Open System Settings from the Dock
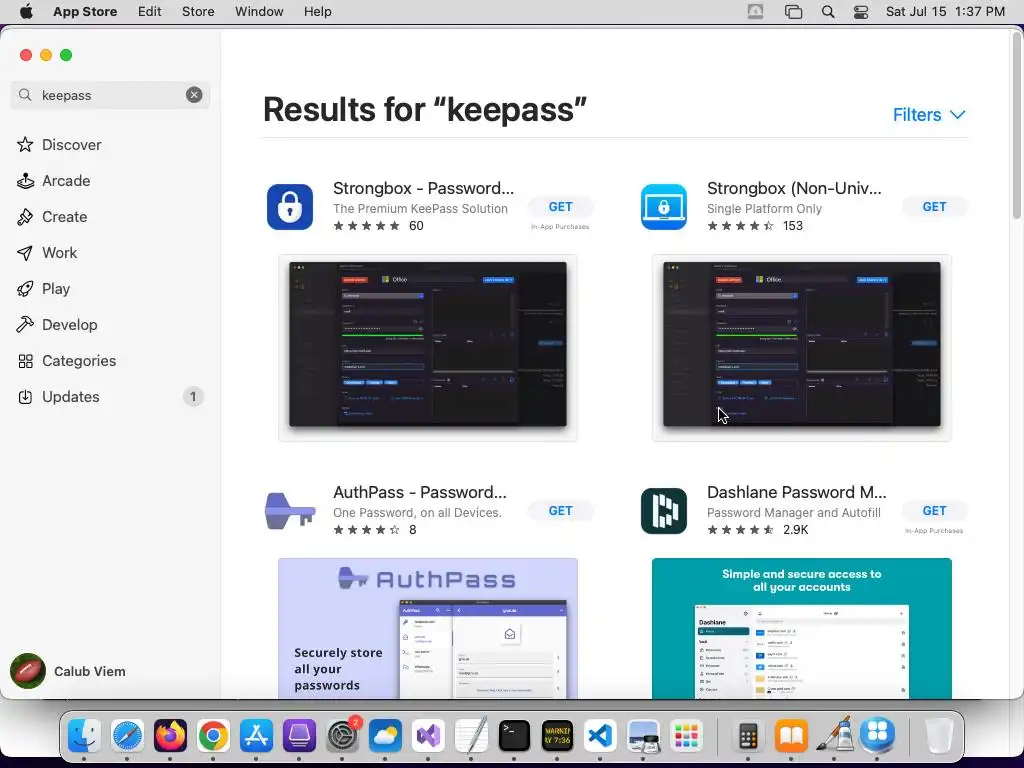The width and height of the screenshot is (1024, 768). [x=342, y=736]
